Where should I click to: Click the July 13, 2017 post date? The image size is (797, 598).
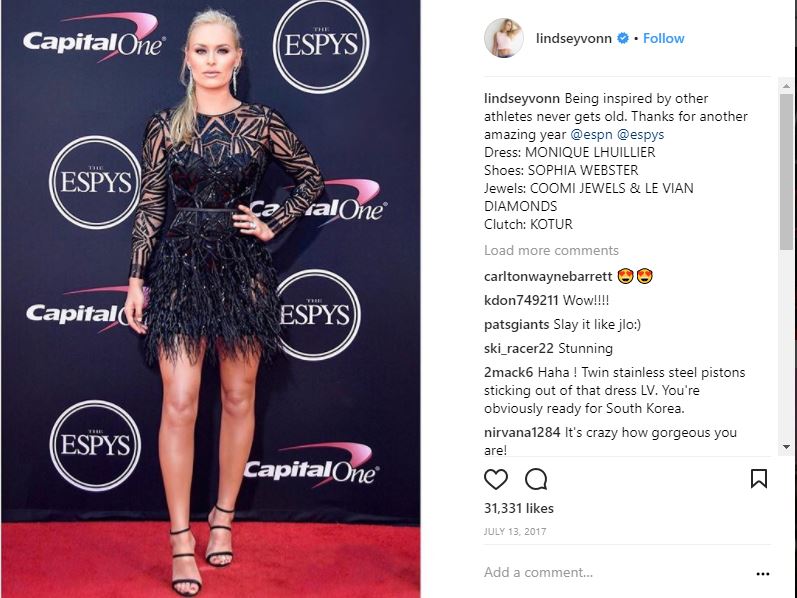515,532
